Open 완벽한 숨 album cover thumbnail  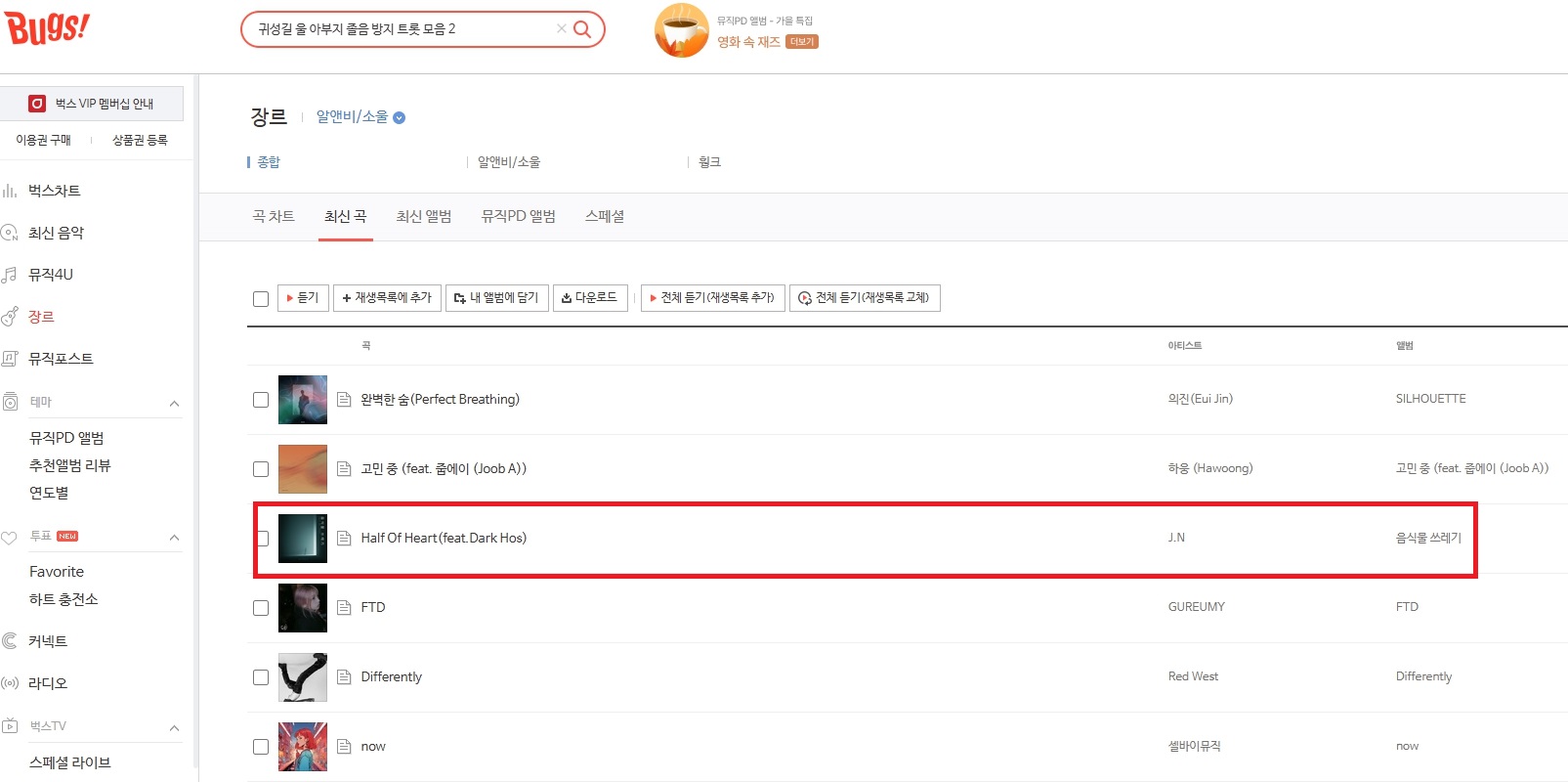303,400
